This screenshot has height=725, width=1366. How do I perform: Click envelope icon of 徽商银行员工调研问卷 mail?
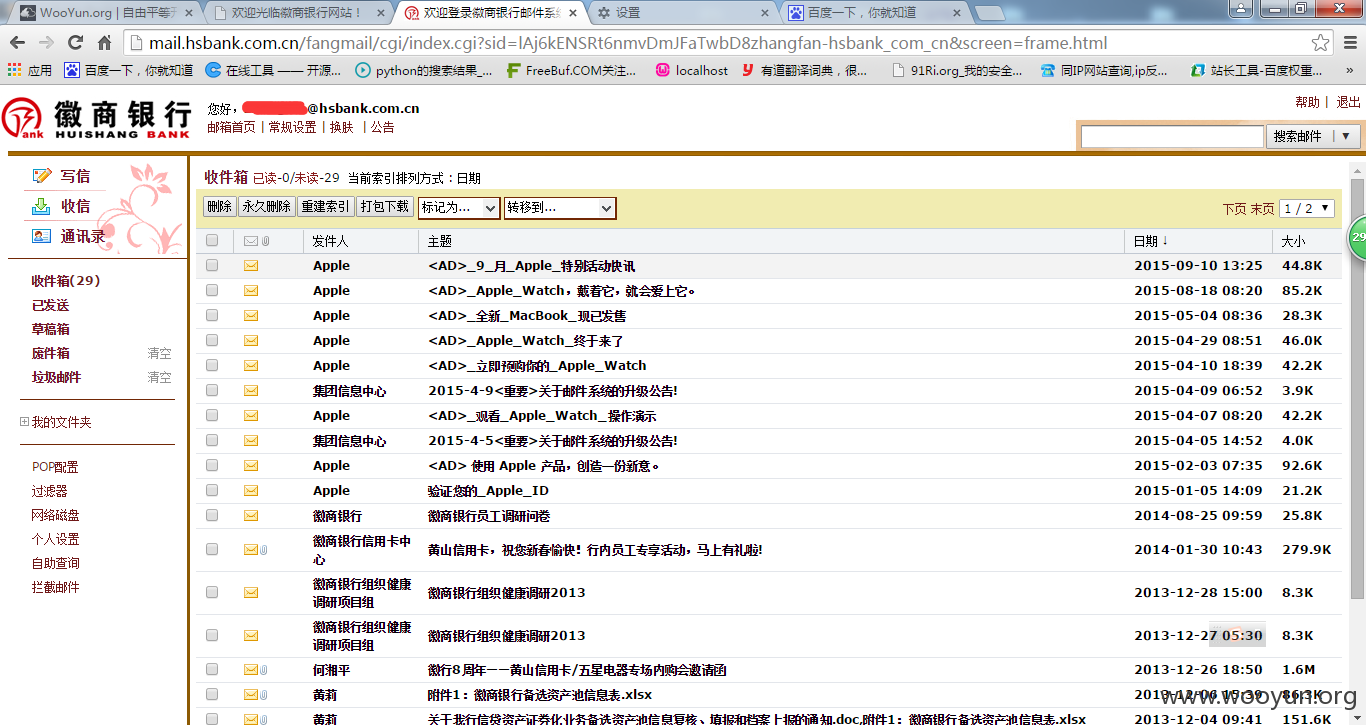[x=251, y=516]
